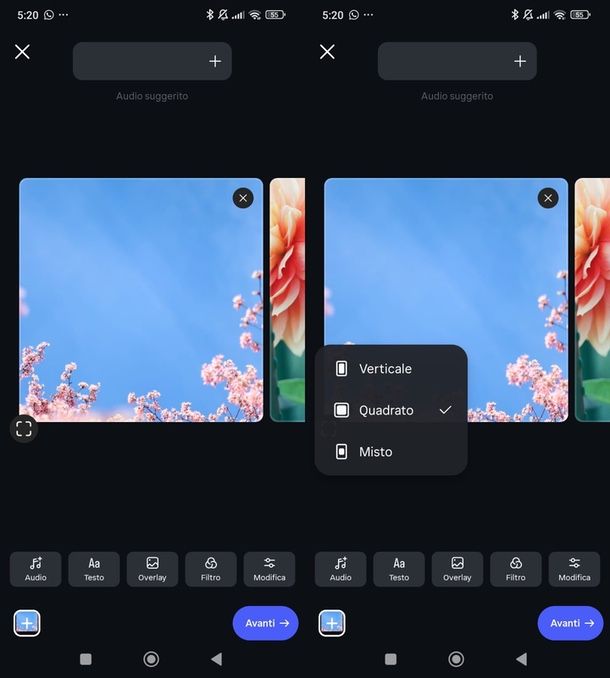Open Modifica tool in left screen

pos(269,569)
